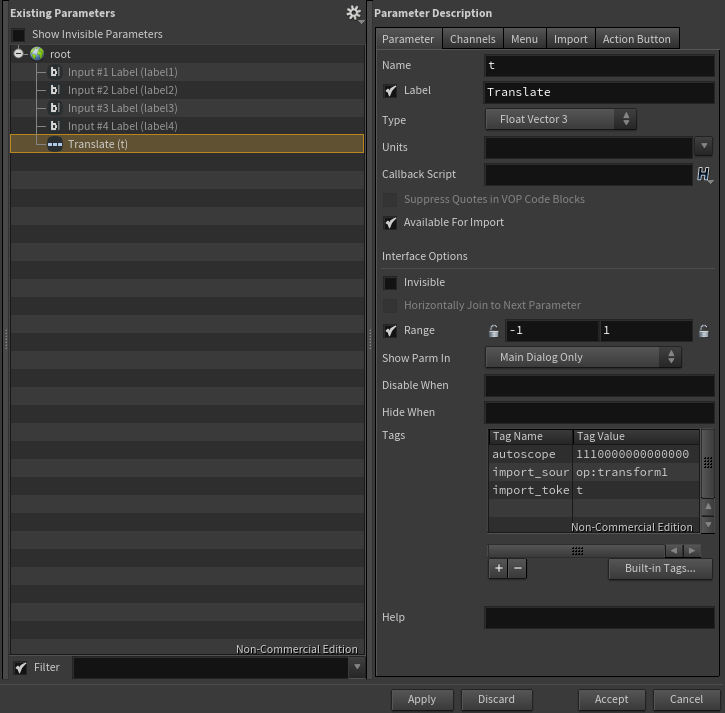Click the label icon of Input #4 Label

coord(55,126)
